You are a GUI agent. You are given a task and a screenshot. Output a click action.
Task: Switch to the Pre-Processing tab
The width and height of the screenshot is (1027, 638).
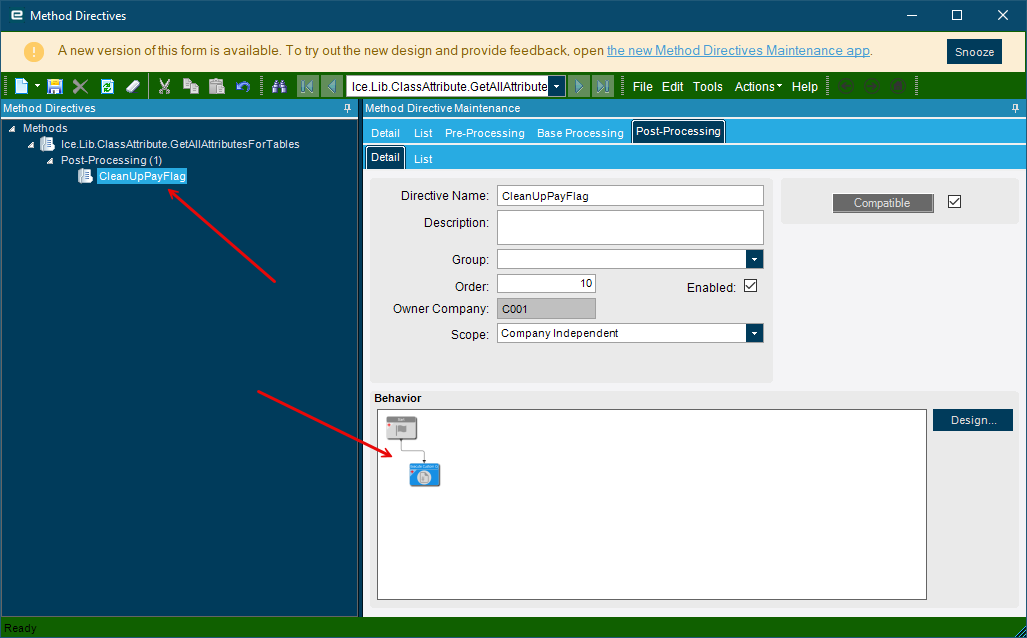coord(485,133)
